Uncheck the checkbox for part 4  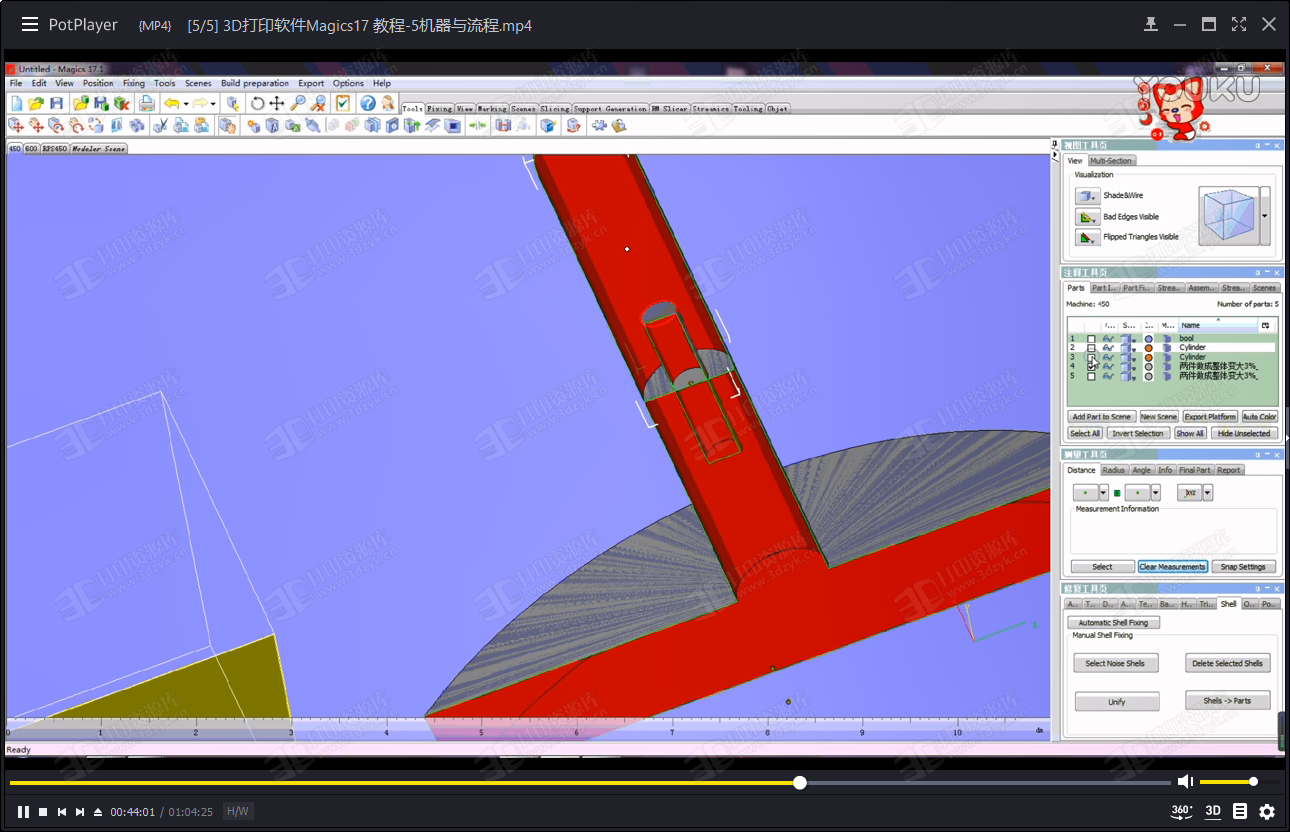(1091, 367)
